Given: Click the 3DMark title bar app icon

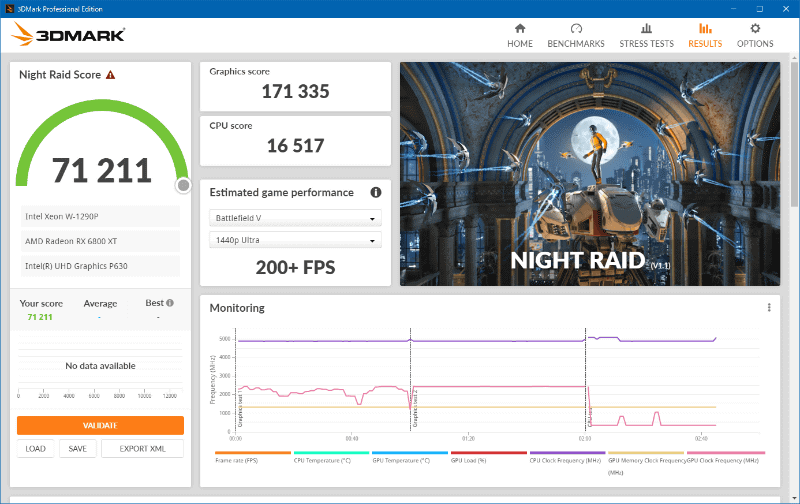Looking at the screenshot, I should pos(9,9).
